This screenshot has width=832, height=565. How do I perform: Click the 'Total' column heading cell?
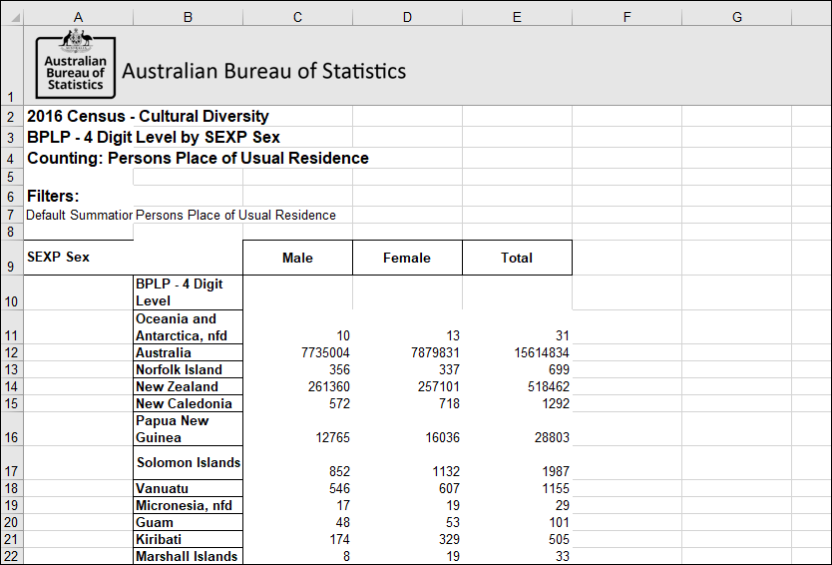coord(517,258)
